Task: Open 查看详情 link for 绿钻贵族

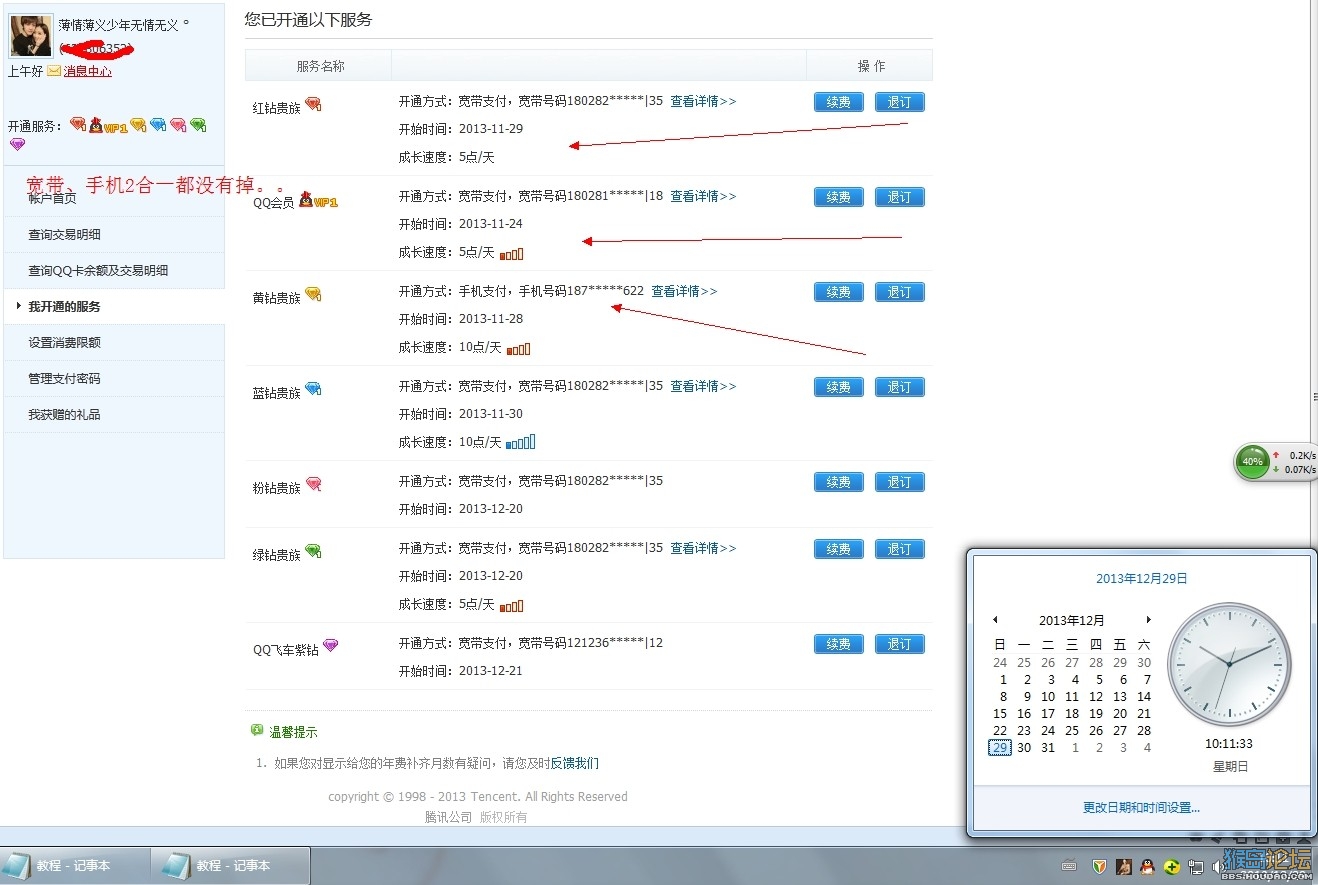Action: pos(703,548)
